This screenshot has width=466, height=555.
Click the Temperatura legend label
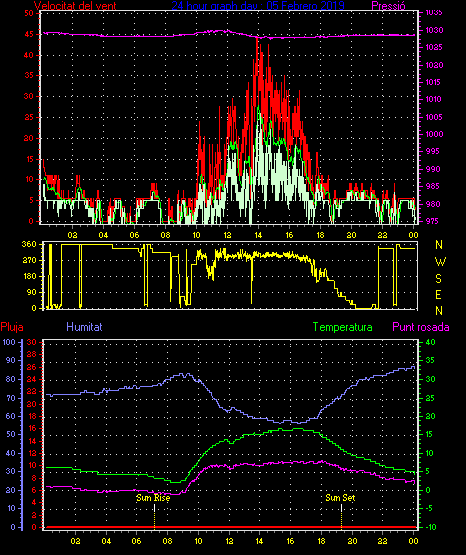coord(343,327)
